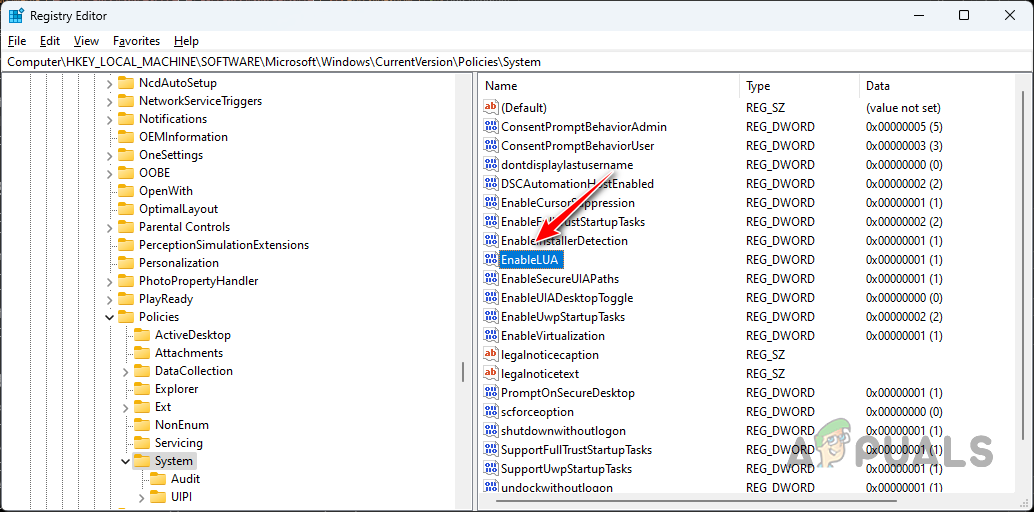The image size is (1034, 512).
Task: Select the DSCAutomationHostEnabled value name
Action: tap(577, 184)
